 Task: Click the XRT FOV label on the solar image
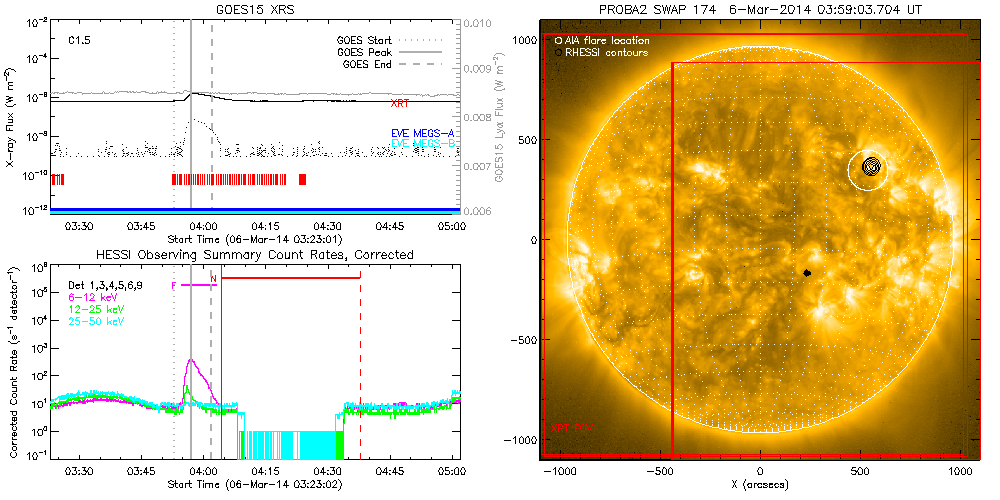click(568, 428)
